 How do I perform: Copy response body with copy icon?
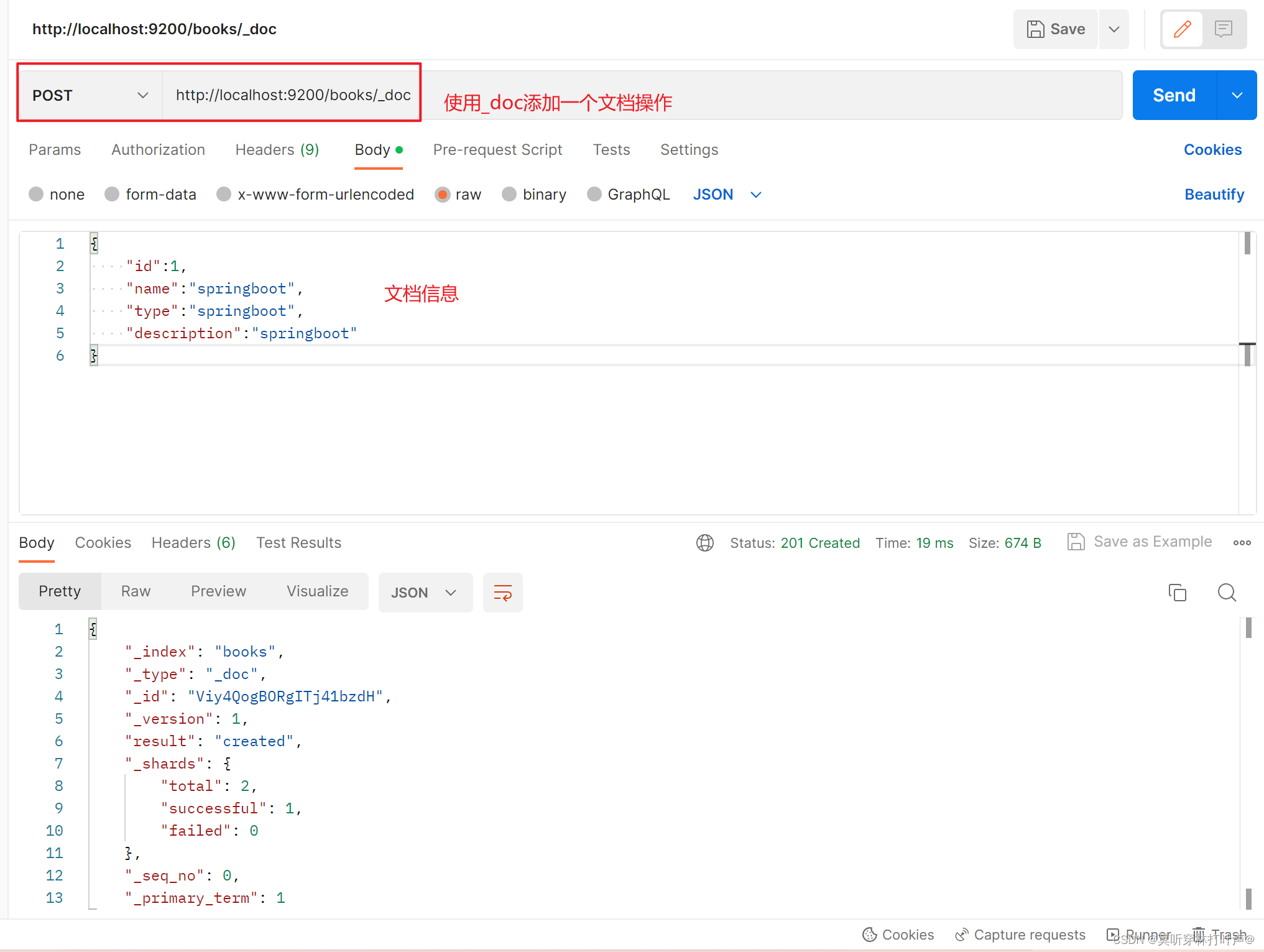click(1177, 593)
